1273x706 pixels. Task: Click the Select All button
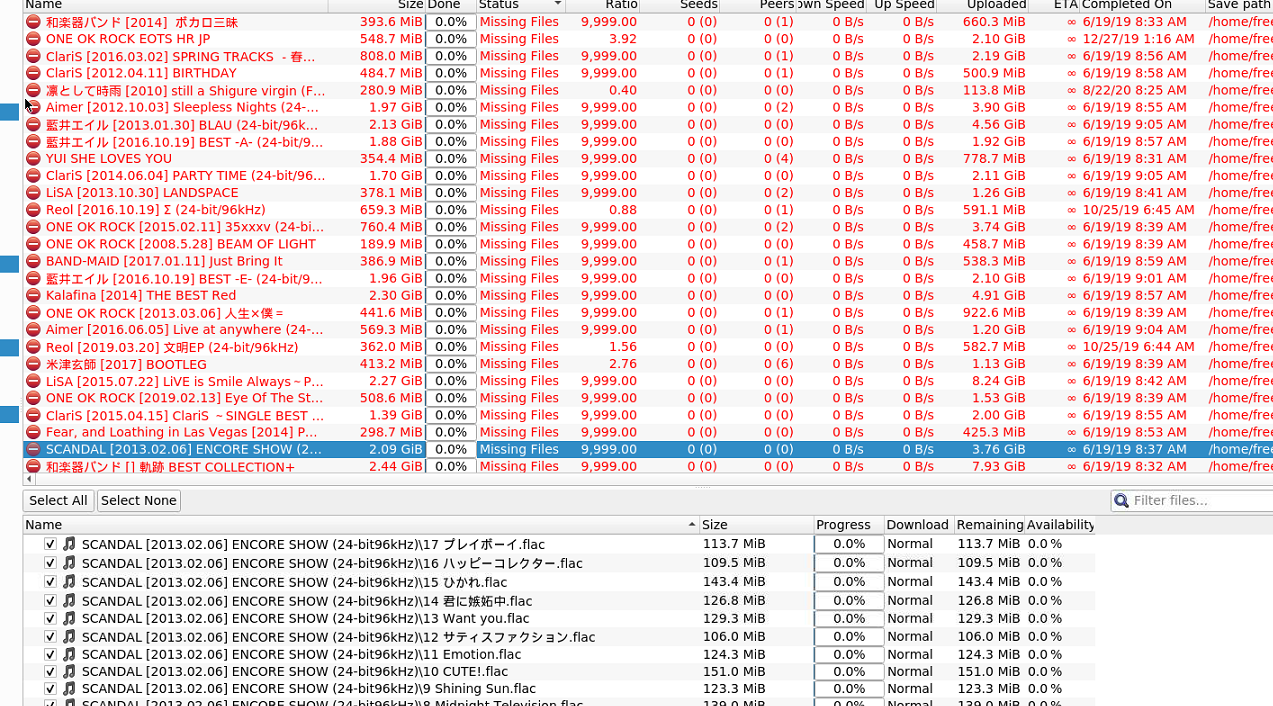58,500
